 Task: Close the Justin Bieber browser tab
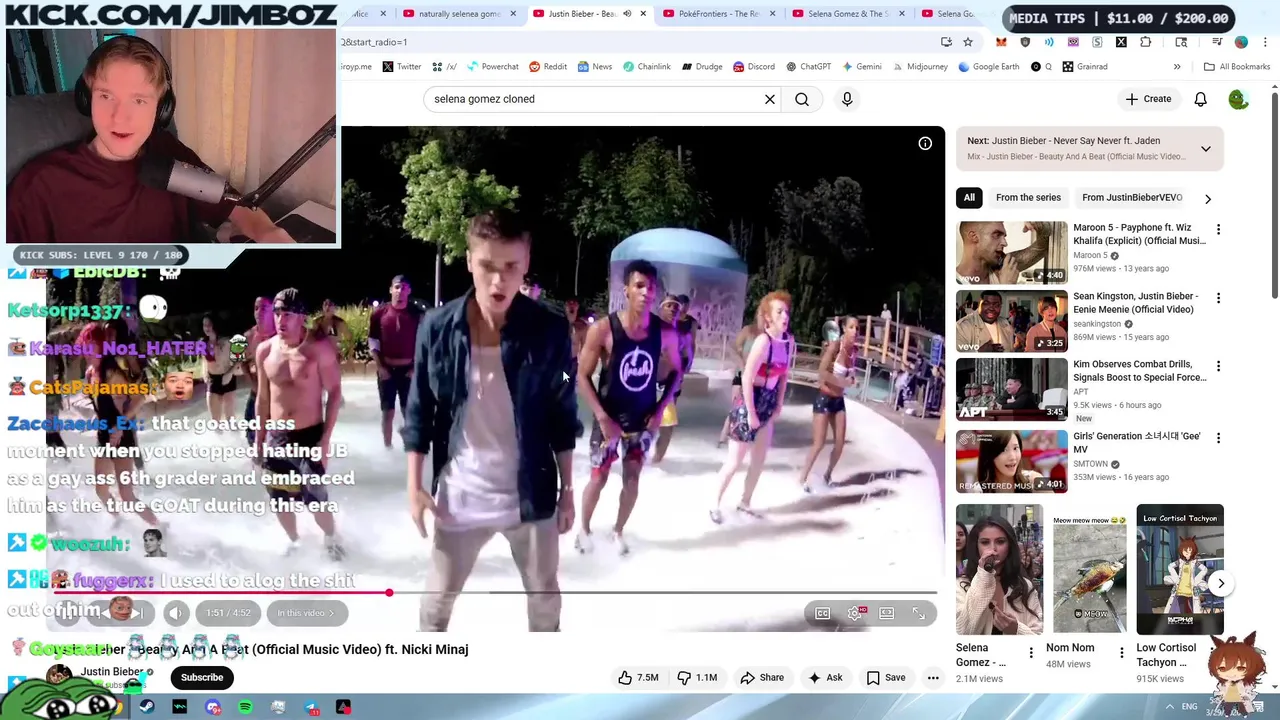(643, 14)
